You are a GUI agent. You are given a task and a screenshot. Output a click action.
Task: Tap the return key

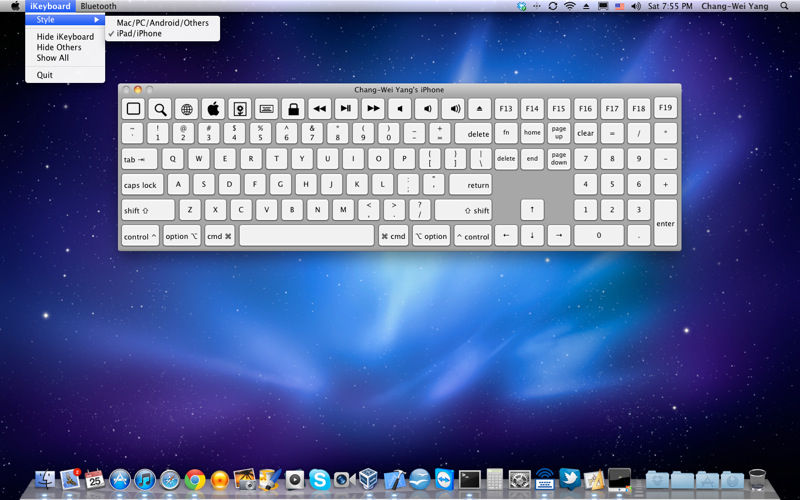coord(470,185)
